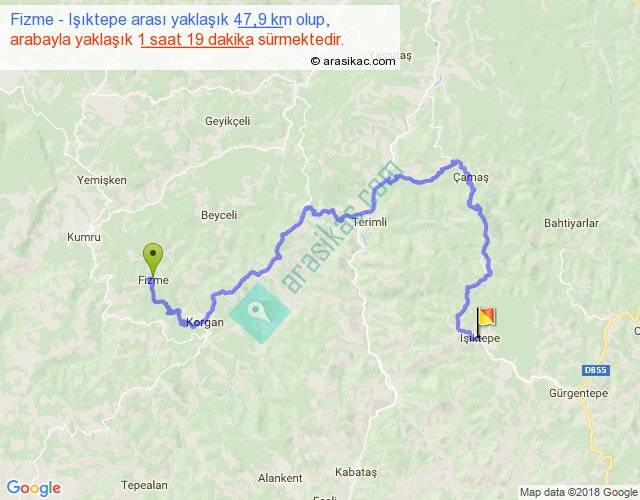Select the Korgan town label
The width and height of the screenshot is (640, 500).
[x=205, y=322]
